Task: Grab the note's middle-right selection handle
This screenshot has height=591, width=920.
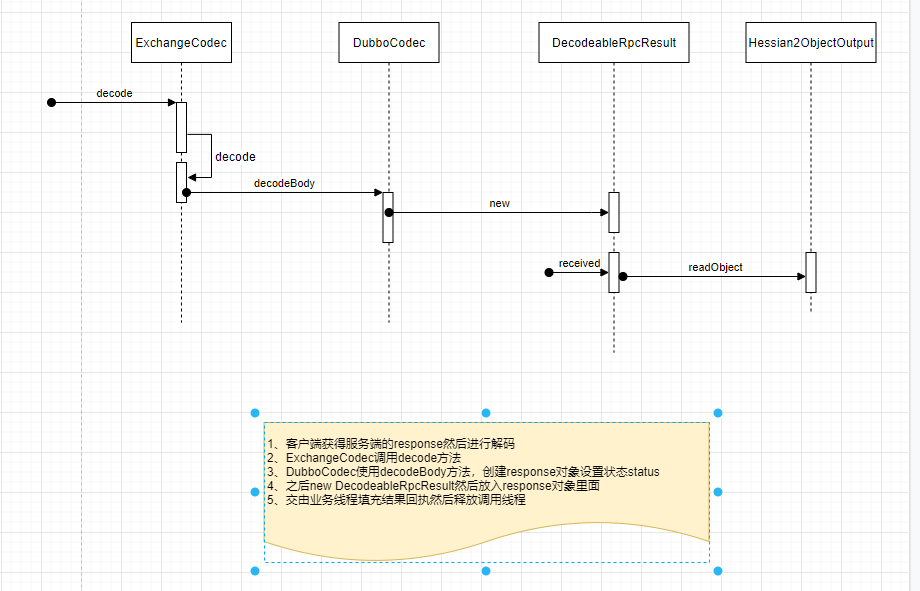Action: 718,492
